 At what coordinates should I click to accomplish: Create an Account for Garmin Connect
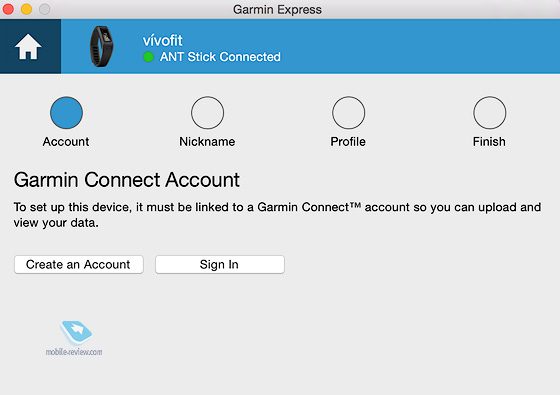click(x=79, y=265)
